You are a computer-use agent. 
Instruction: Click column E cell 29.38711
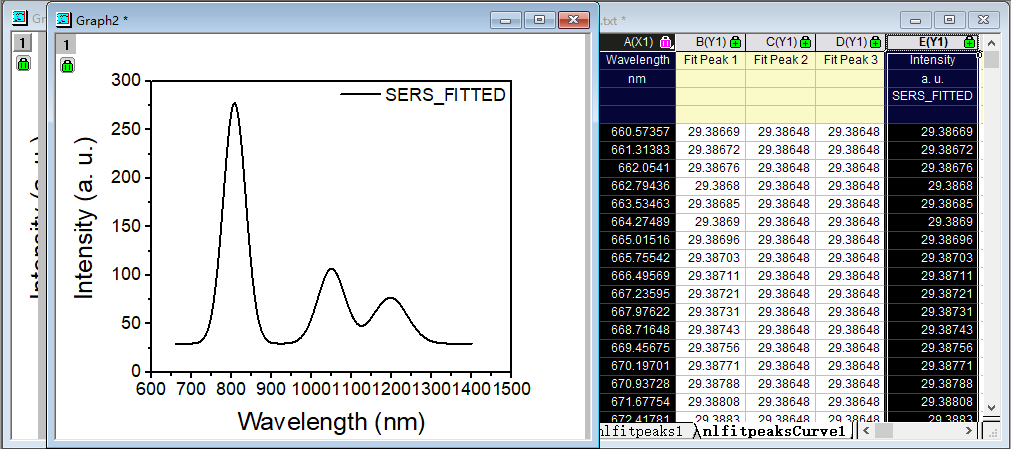click(x=932, y=275)
